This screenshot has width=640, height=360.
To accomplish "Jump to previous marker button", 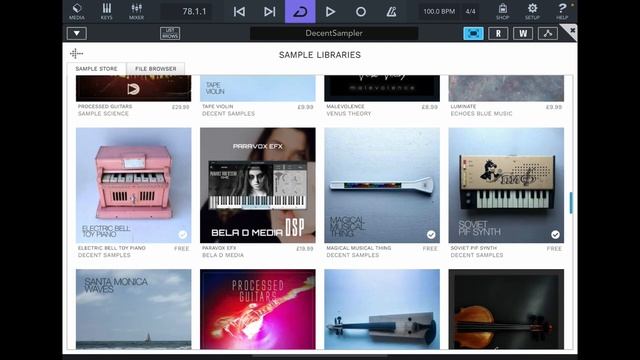I will [x=239, y=11].
